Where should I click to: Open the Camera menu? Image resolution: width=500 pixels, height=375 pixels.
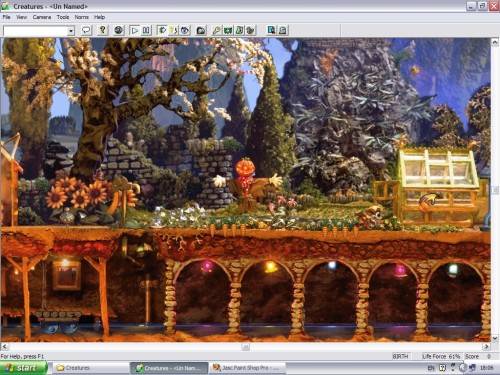[42, 17]
